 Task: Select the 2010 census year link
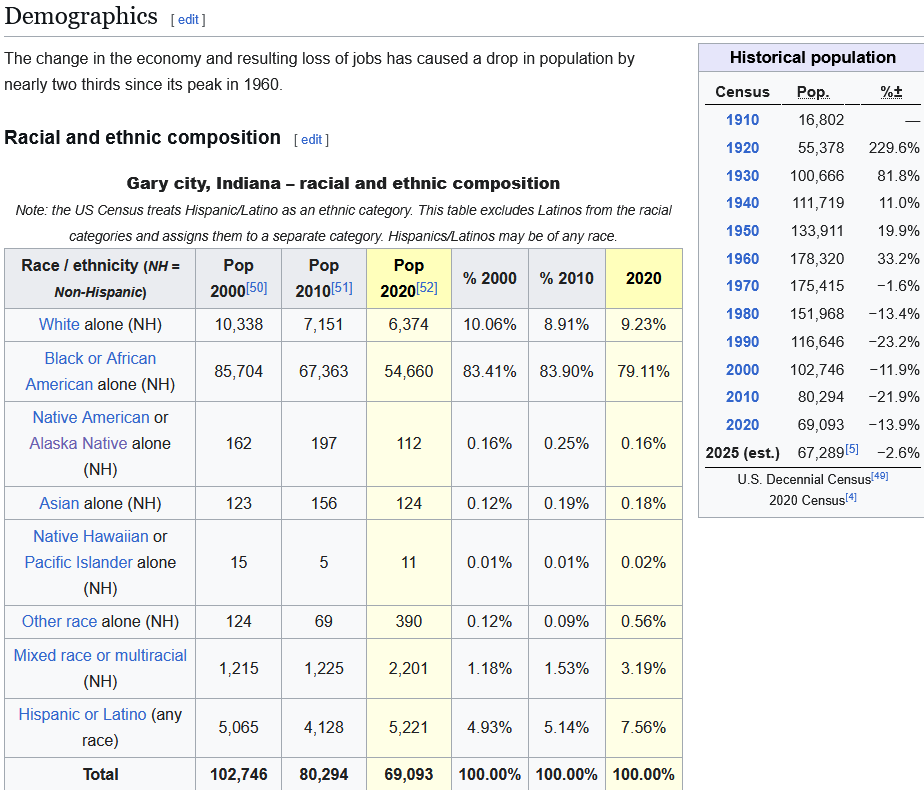coord(742,397)
